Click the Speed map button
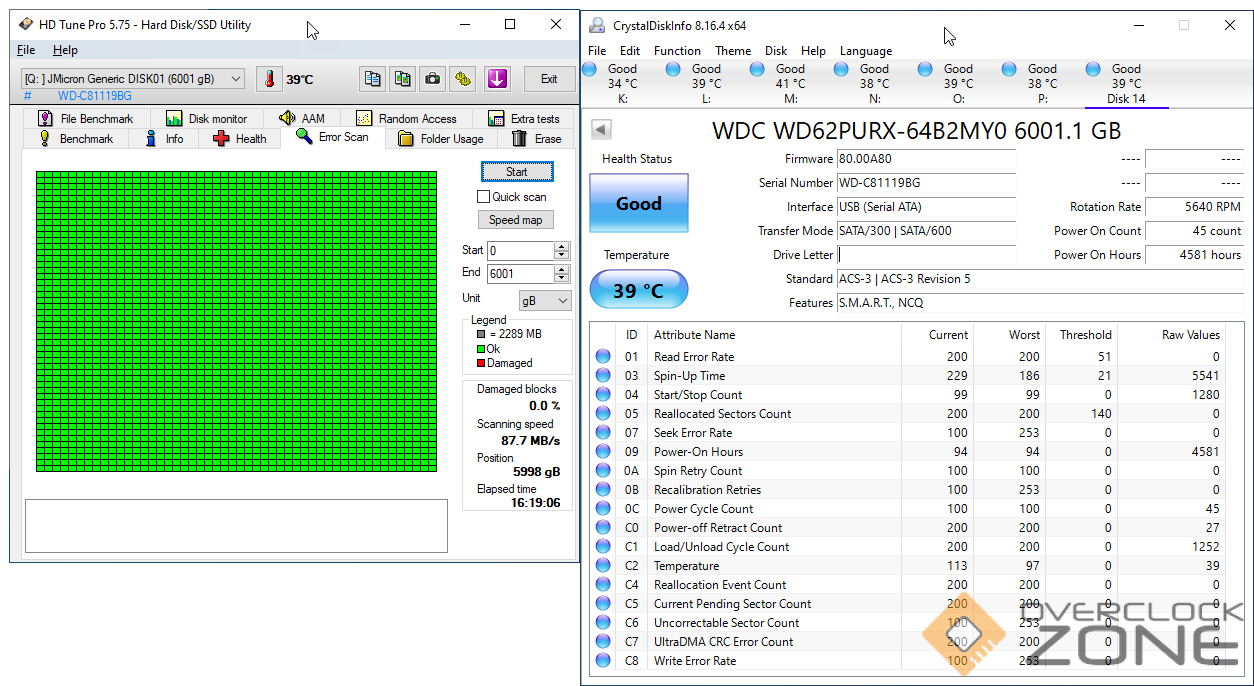The image size is (1254, 686). (515, 220)
